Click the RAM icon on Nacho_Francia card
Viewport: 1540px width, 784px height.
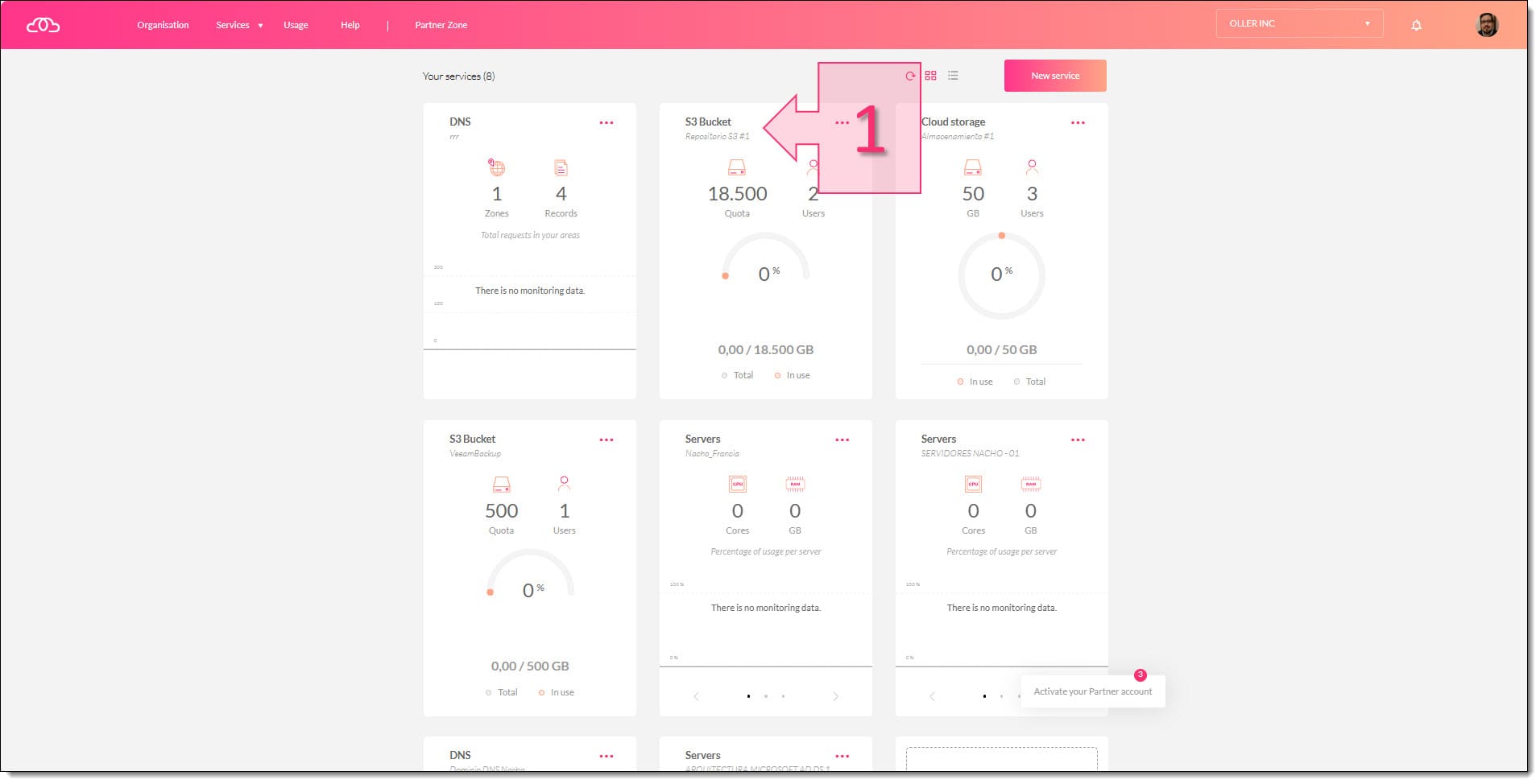pyautogui.click(x=795, y=485)
